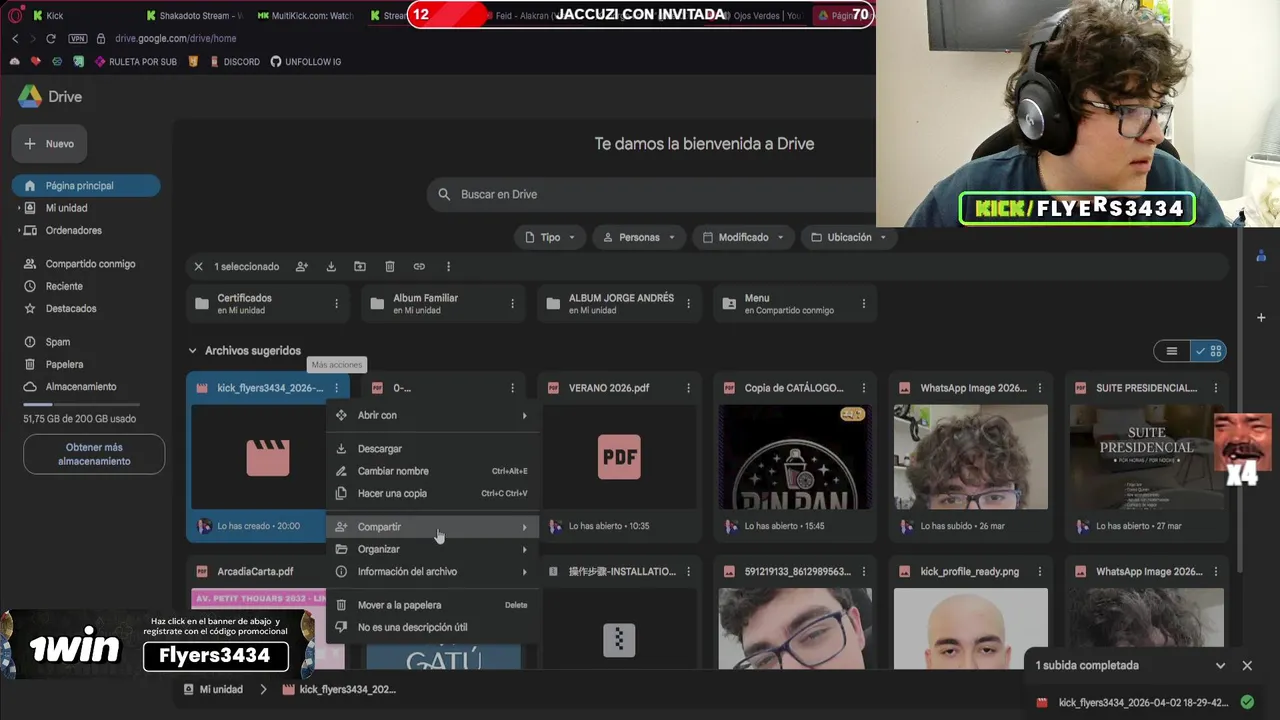
Task: Click the address bar URL
Action: tap(175, 38)
